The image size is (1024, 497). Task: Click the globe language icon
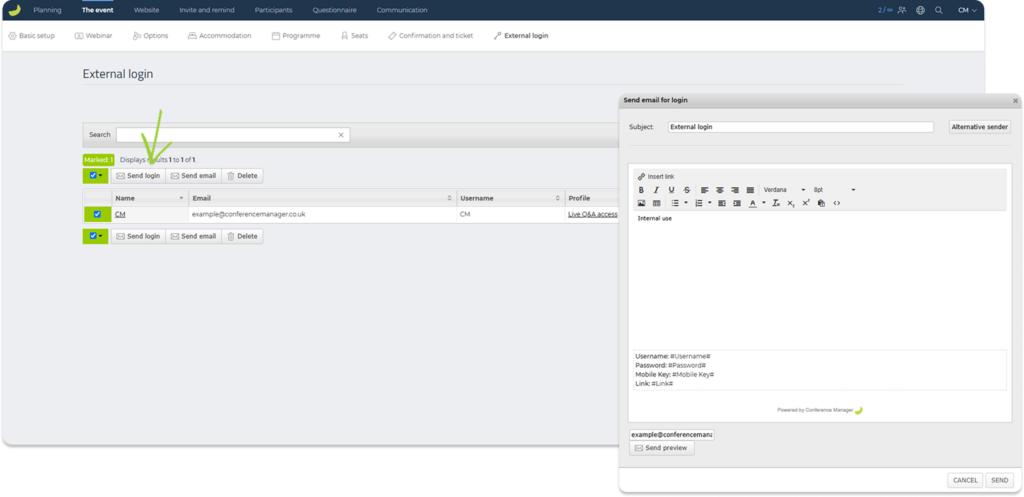click(x=920, y=10)
